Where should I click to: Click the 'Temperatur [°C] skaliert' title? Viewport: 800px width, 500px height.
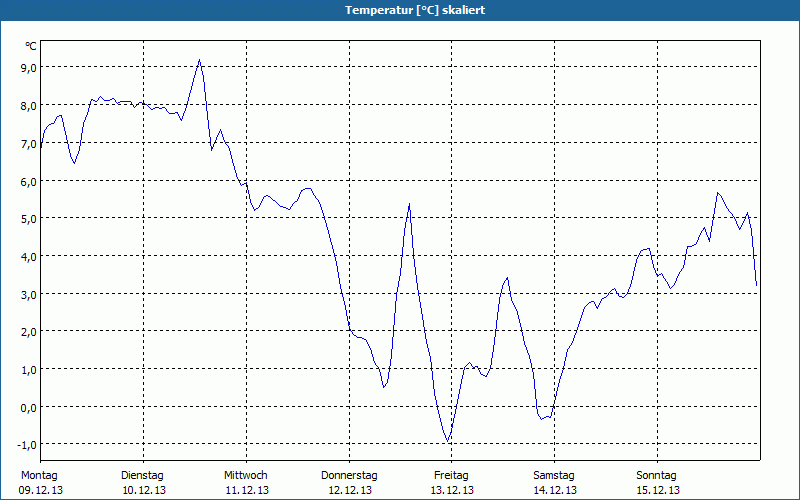pyautogui.click(x=415, y=10)
